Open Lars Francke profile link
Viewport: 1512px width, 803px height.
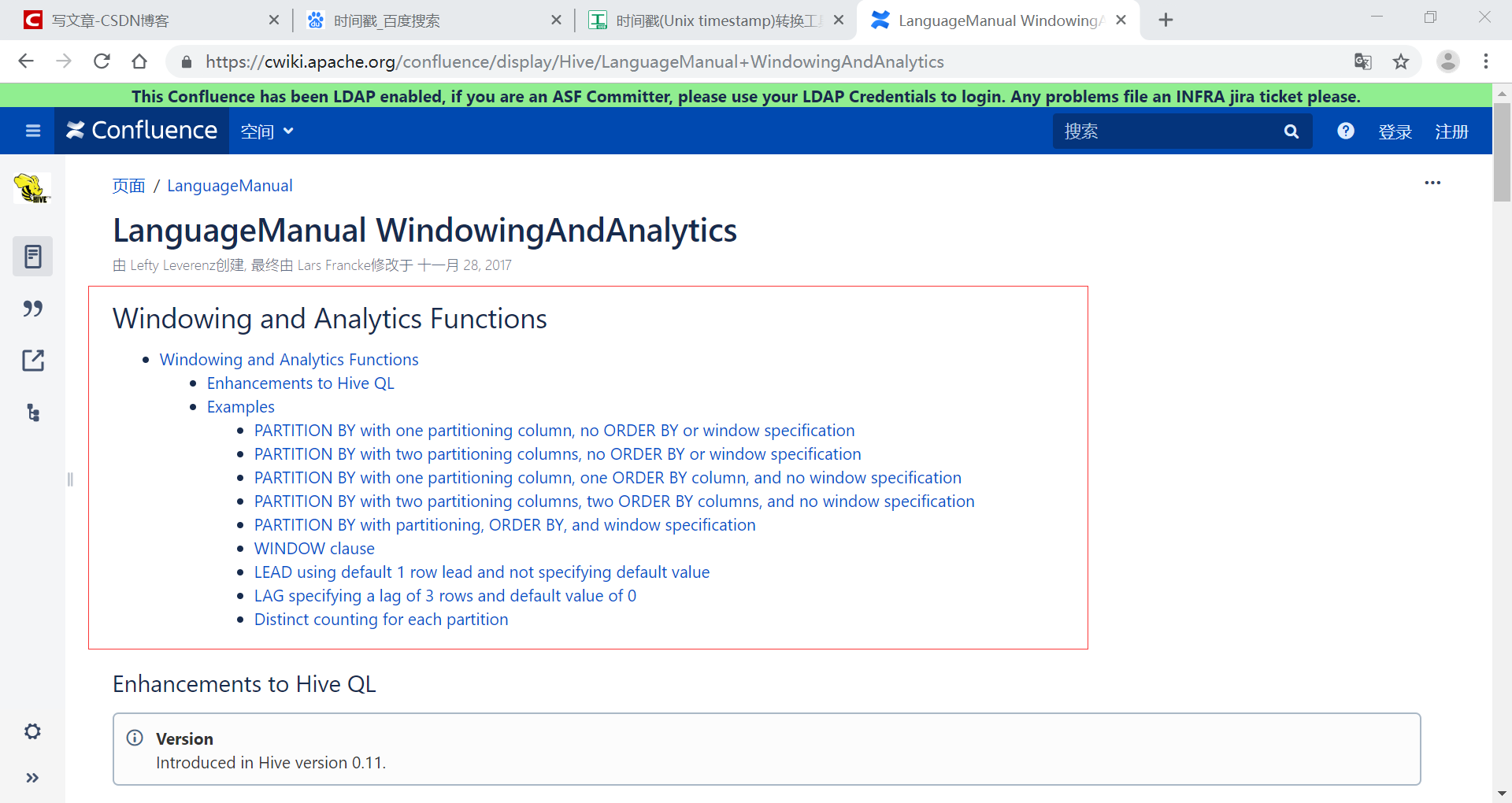pyautogui.click(x=334, y=265)
